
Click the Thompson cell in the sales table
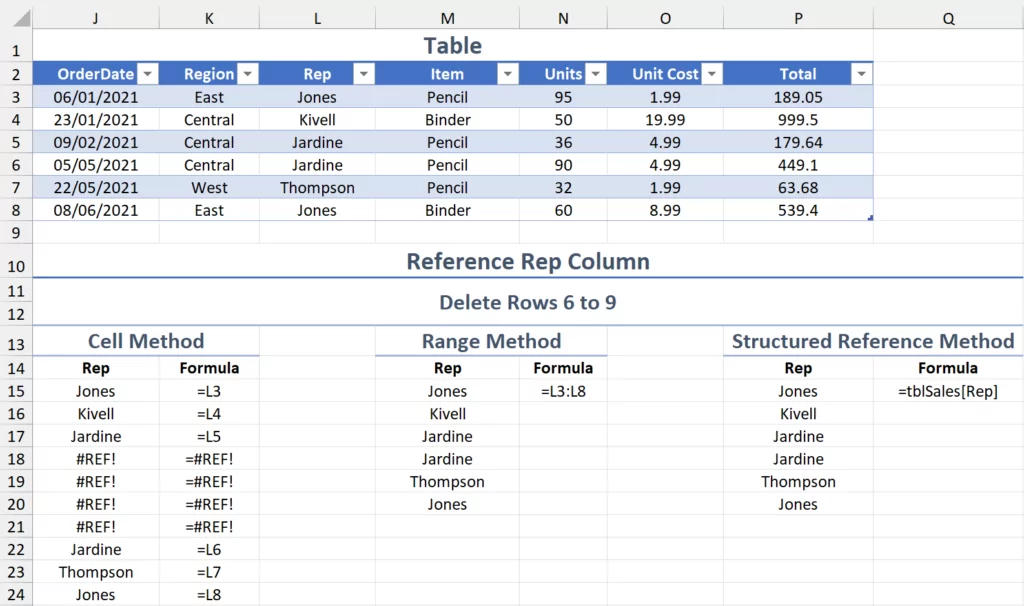(317, 188)
